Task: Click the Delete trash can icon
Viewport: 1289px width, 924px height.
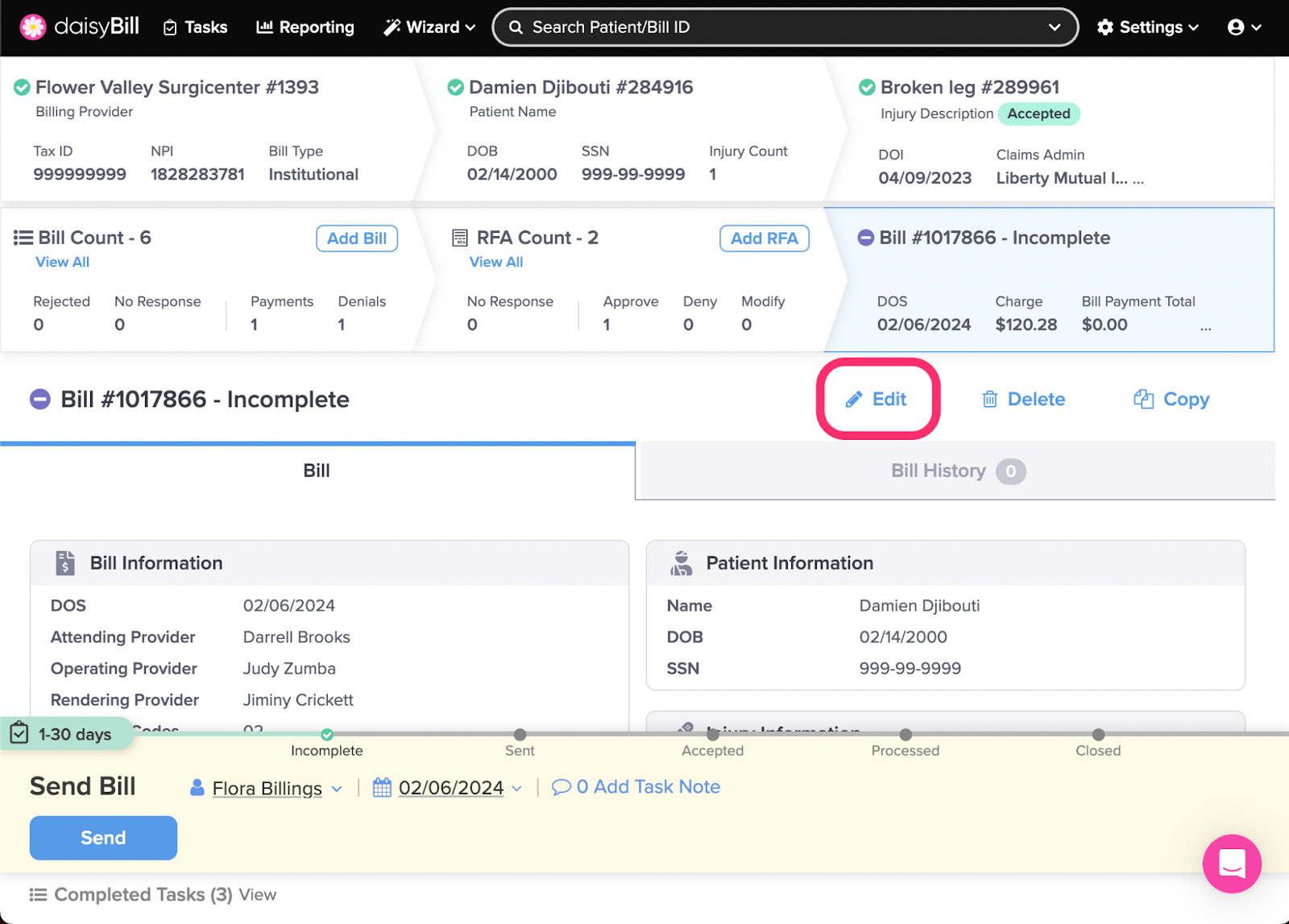Action: [x=989, y=400]
